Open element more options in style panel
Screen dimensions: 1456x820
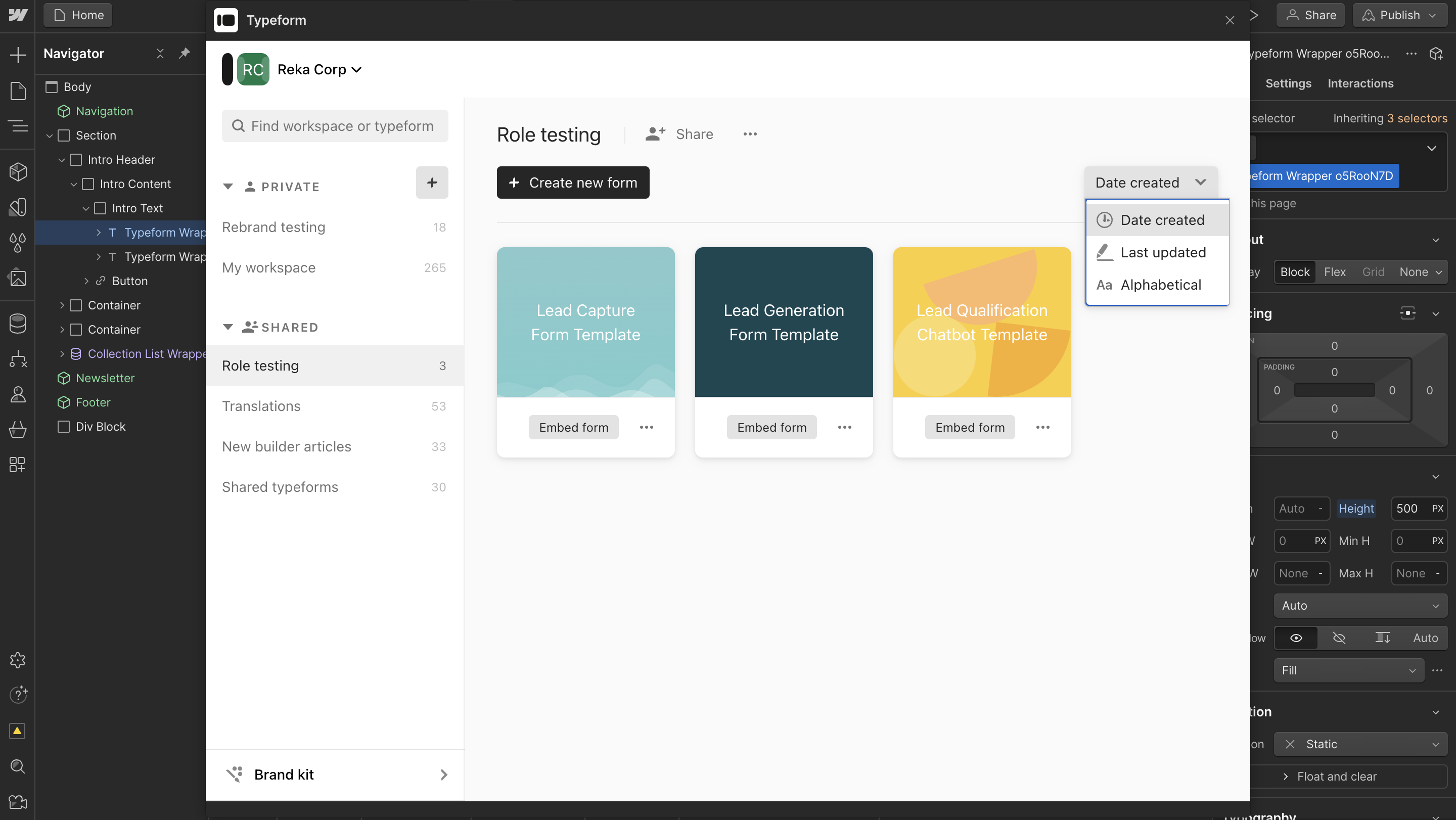pyautogui.click(x=1412, y=54)
